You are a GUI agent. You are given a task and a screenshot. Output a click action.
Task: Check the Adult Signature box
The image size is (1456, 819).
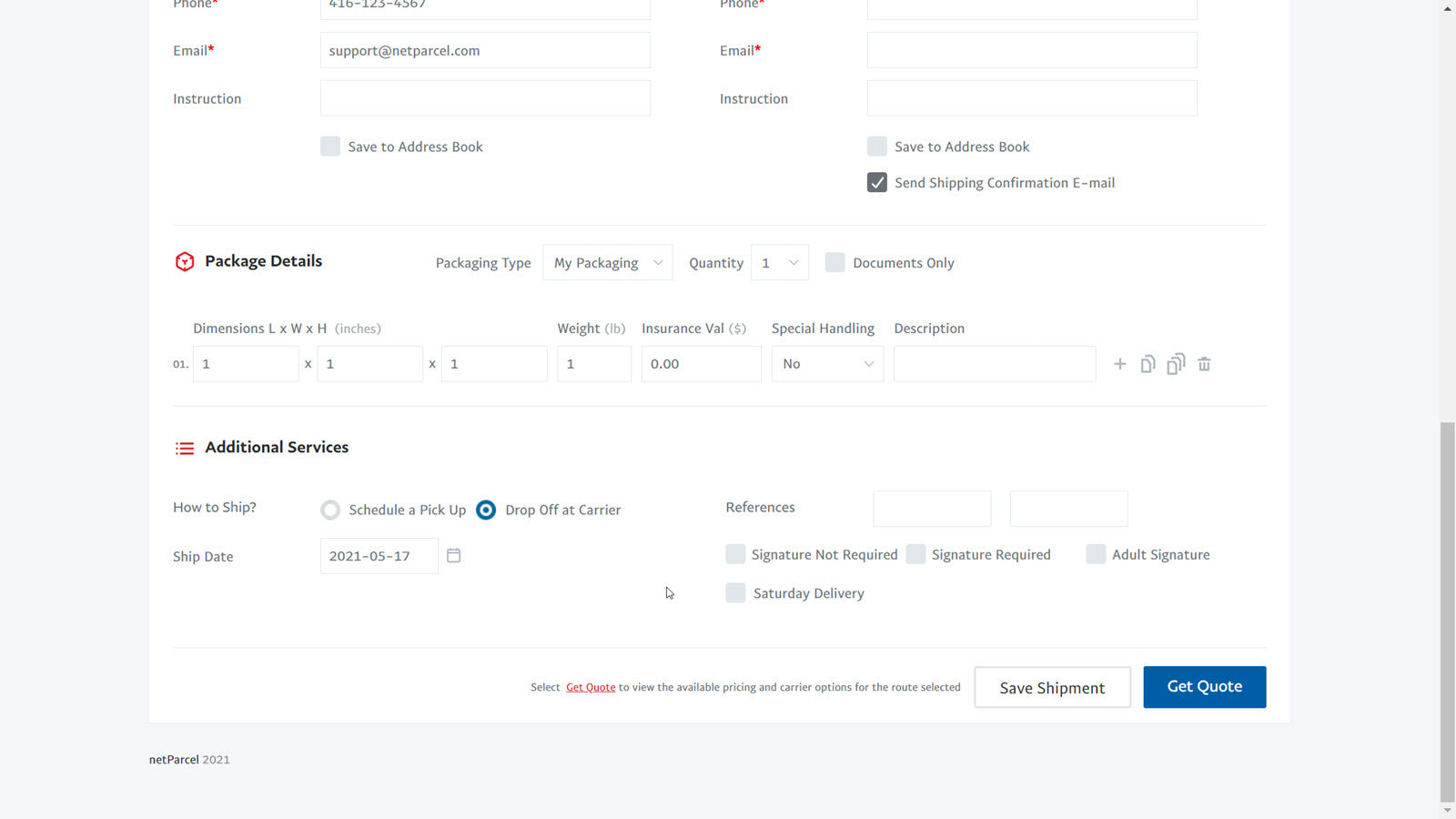1096,554
